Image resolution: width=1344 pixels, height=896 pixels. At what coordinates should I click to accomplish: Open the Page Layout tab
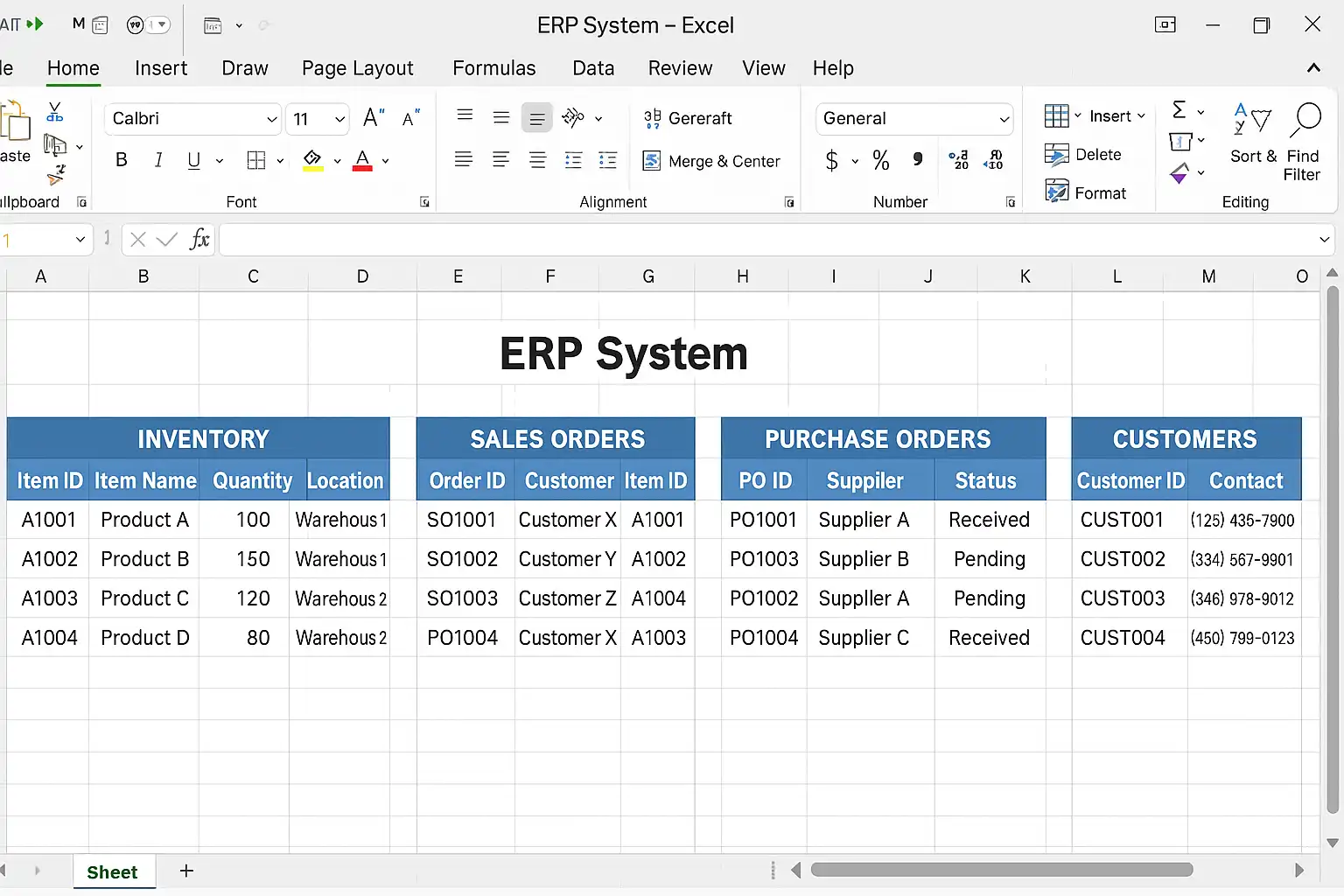[357, 68]
